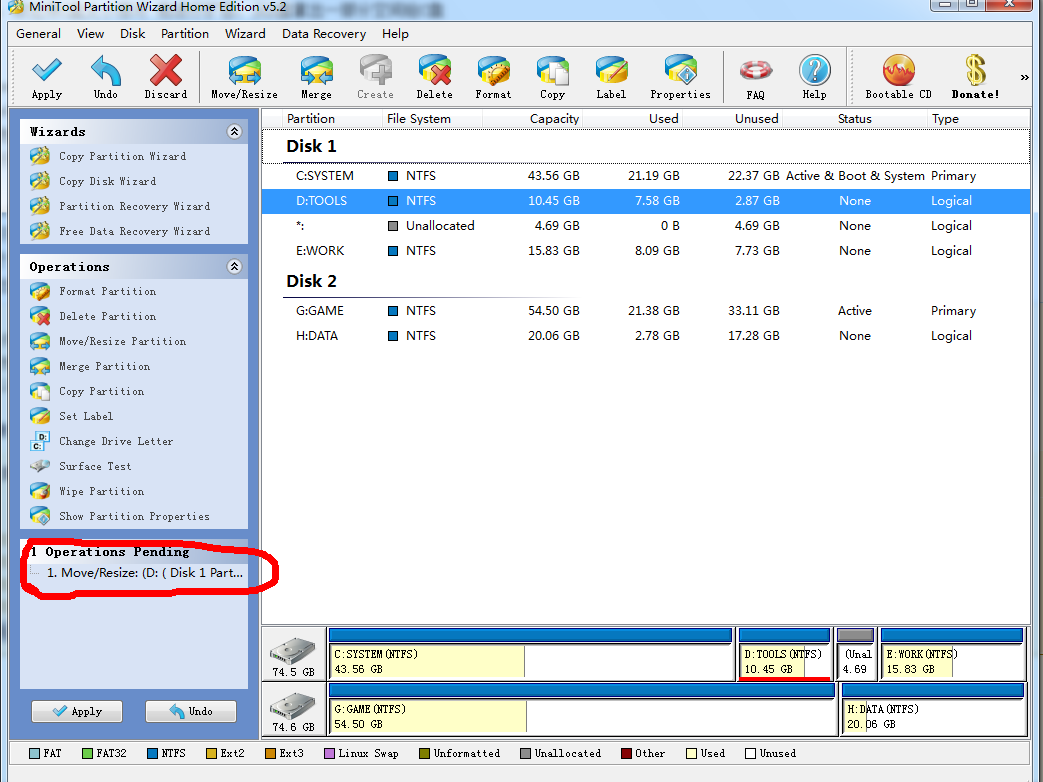Select H:DATA block in disk map
1043x782 pixels.
(x=933, y=710)
